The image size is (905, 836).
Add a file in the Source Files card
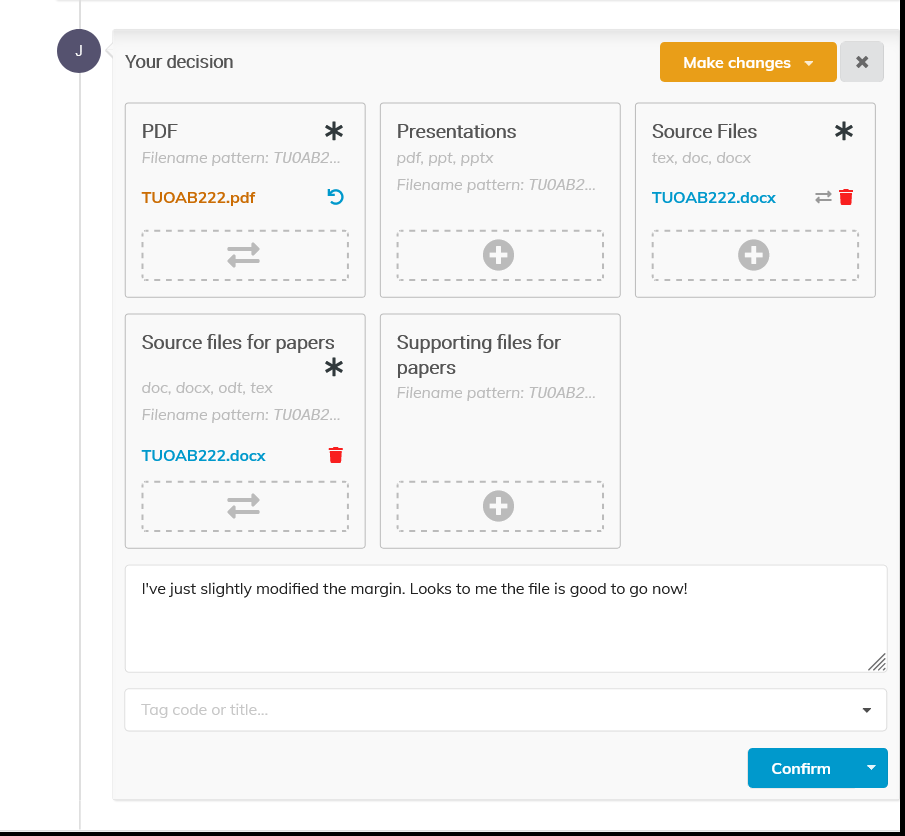coord(754,255)
